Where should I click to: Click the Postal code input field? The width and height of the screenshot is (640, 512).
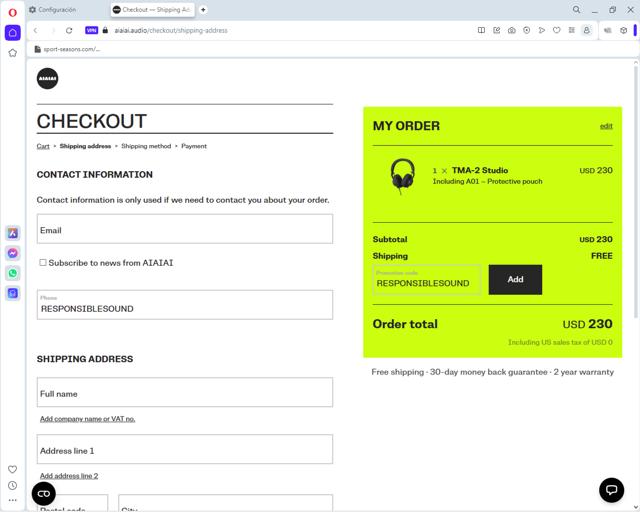[x=73, y=503]
